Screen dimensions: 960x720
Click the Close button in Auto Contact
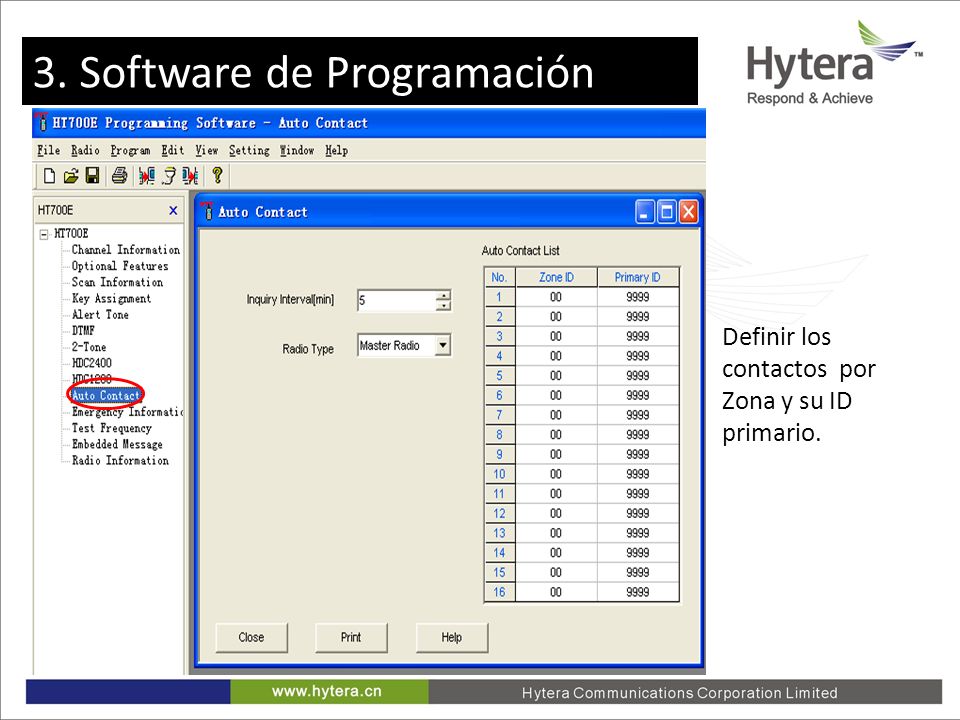coord(251,637)
